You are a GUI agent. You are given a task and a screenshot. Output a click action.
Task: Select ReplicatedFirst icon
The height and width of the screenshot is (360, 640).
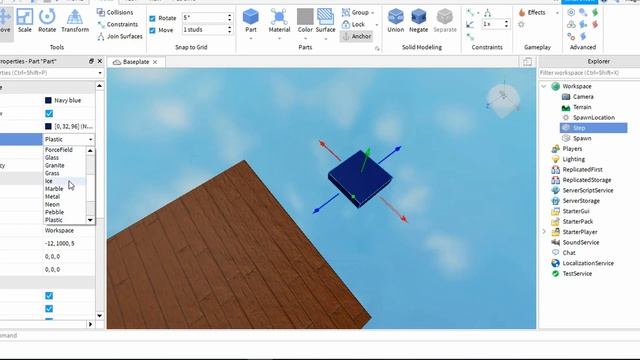(x=556, y=169)
